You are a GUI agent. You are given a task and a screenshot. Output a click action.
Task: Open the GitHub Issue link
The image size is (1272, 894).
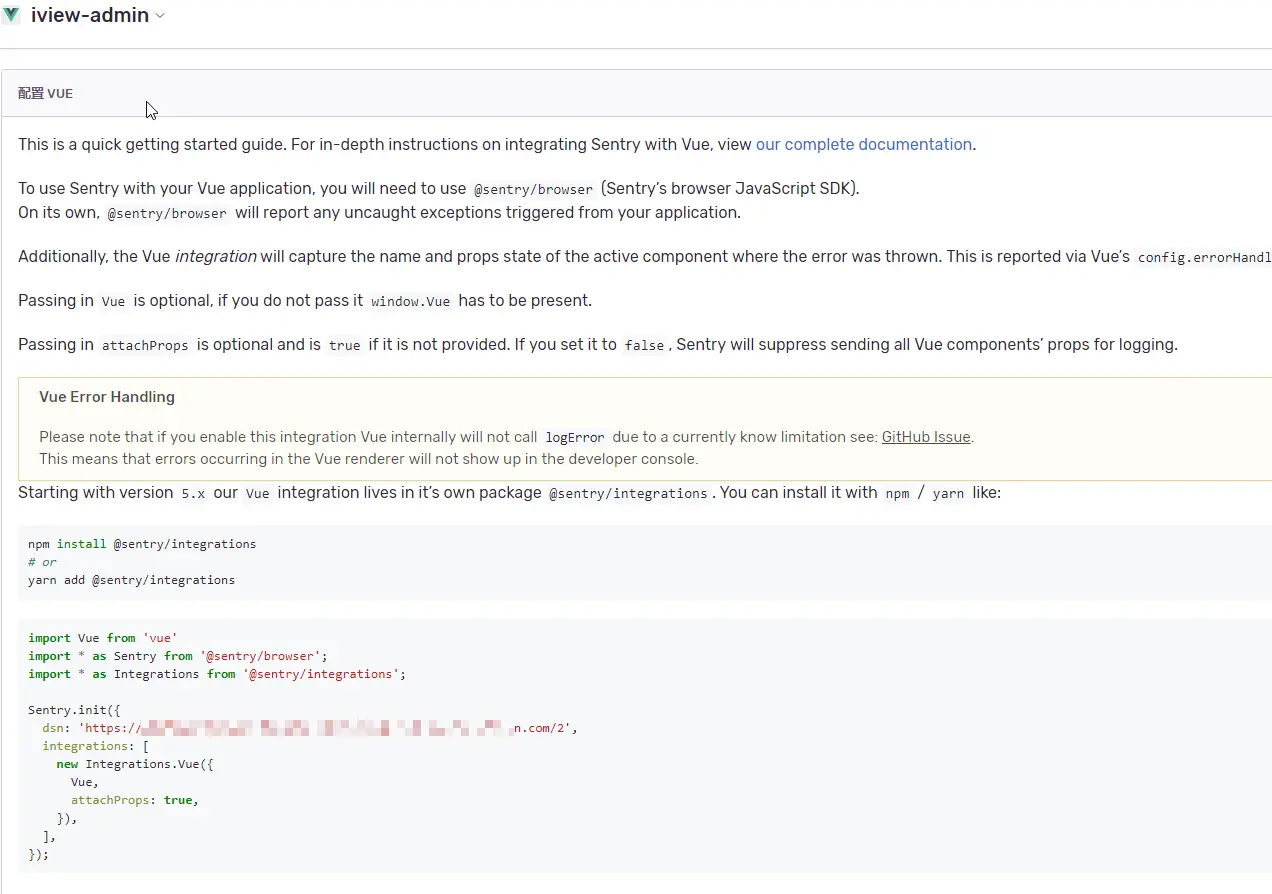coord(926,437)
